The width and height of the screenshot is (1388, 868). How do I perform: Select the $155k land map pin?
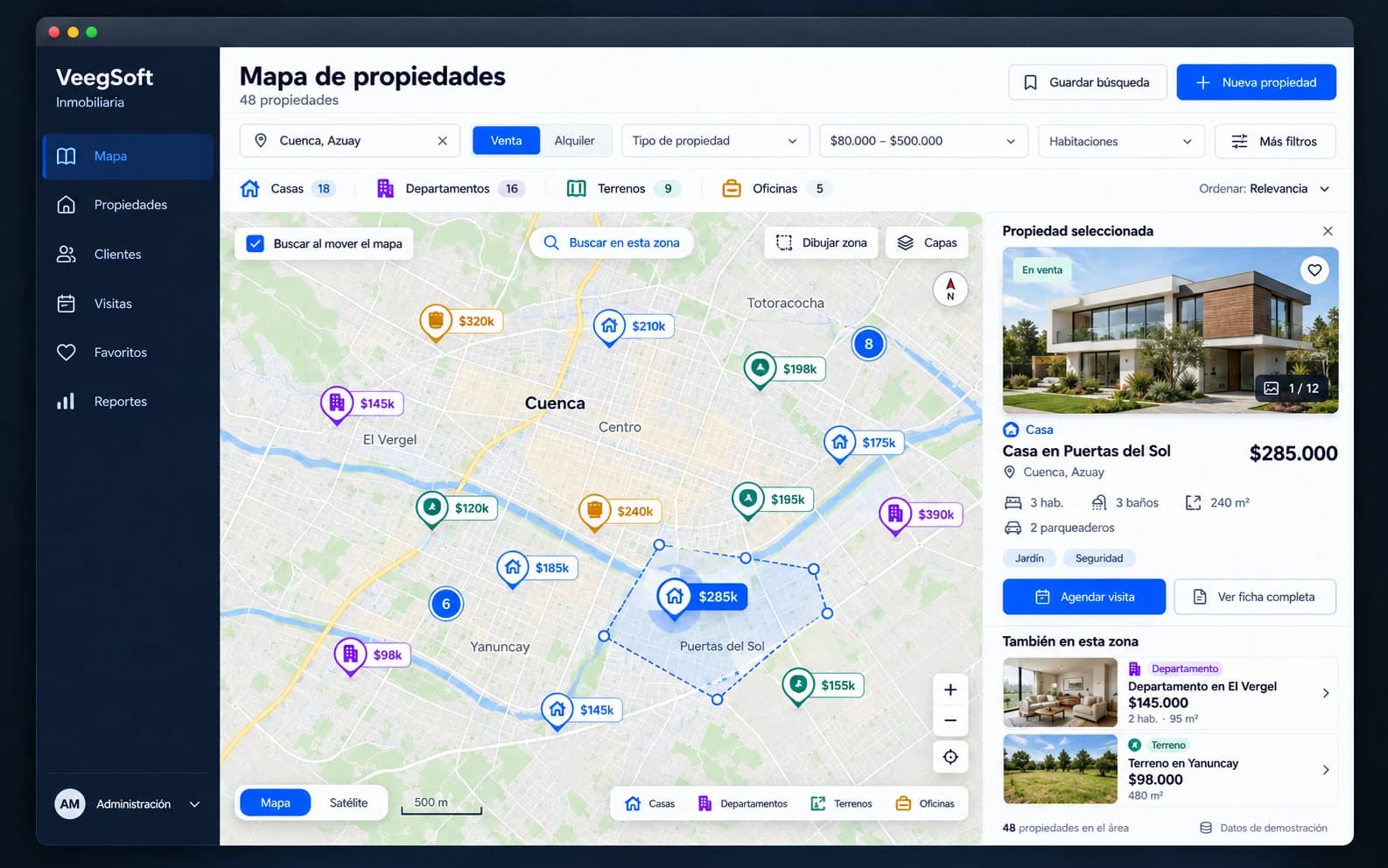coord(823,686)
